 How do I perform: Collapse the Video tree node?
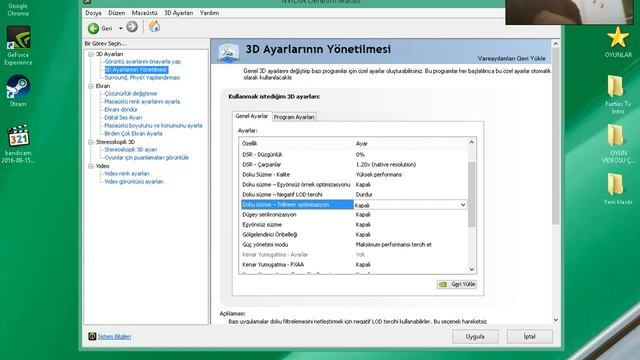coord(91,166)
